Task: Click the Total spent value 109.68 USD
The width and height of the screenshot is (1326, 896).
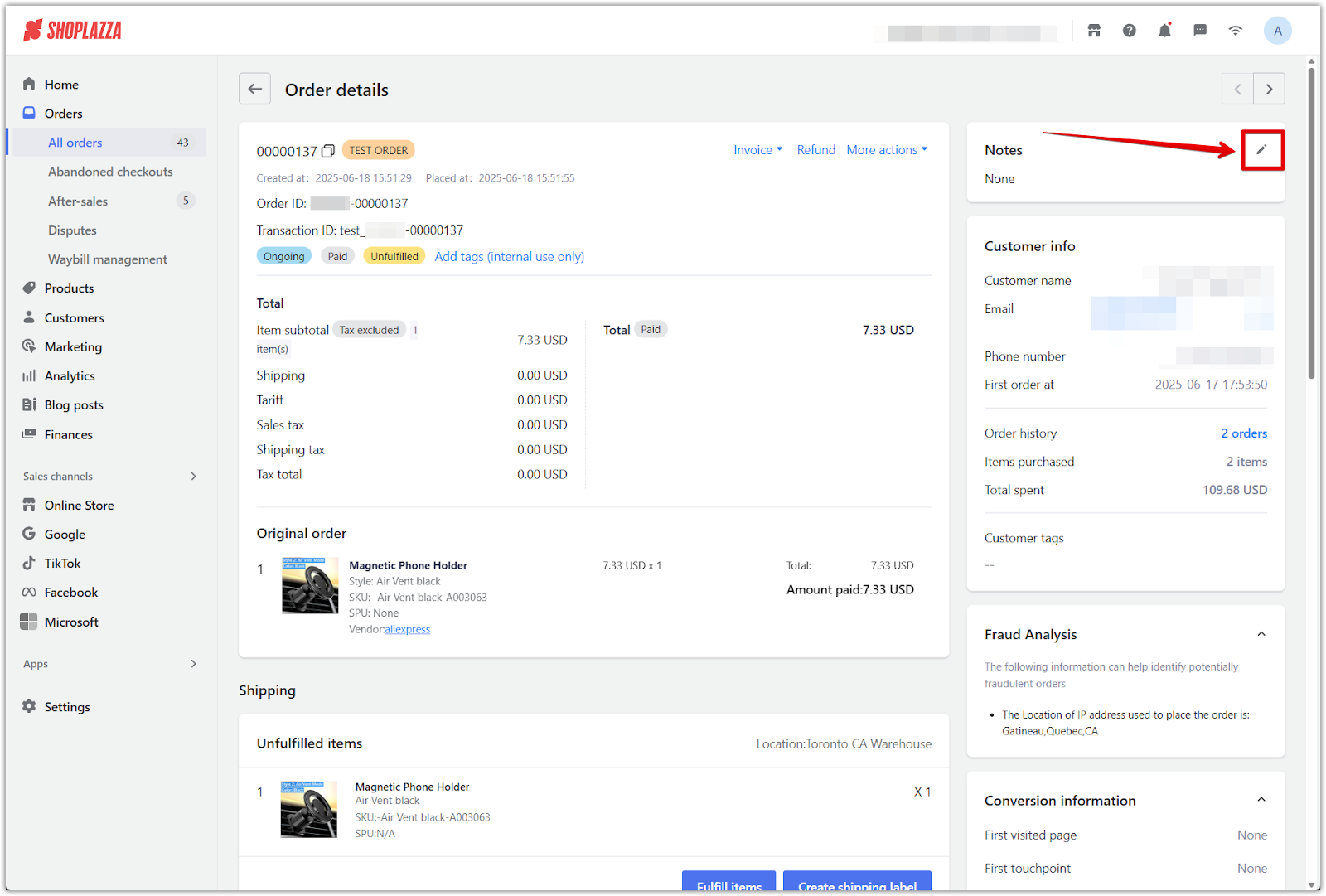Action: (1235, 490)
